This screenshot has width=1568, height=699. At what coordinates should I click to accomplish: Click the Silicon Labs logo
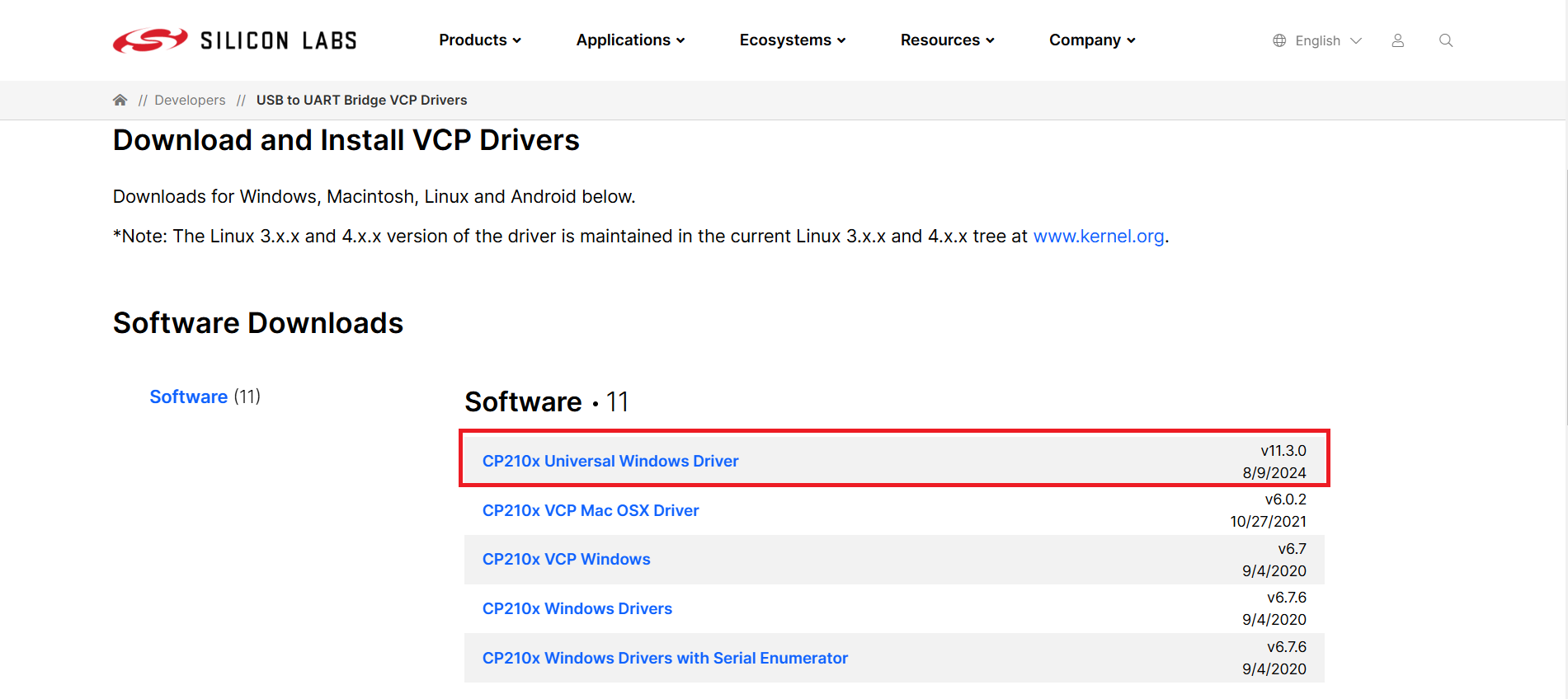pyautogui.click(x=234, y=40)
